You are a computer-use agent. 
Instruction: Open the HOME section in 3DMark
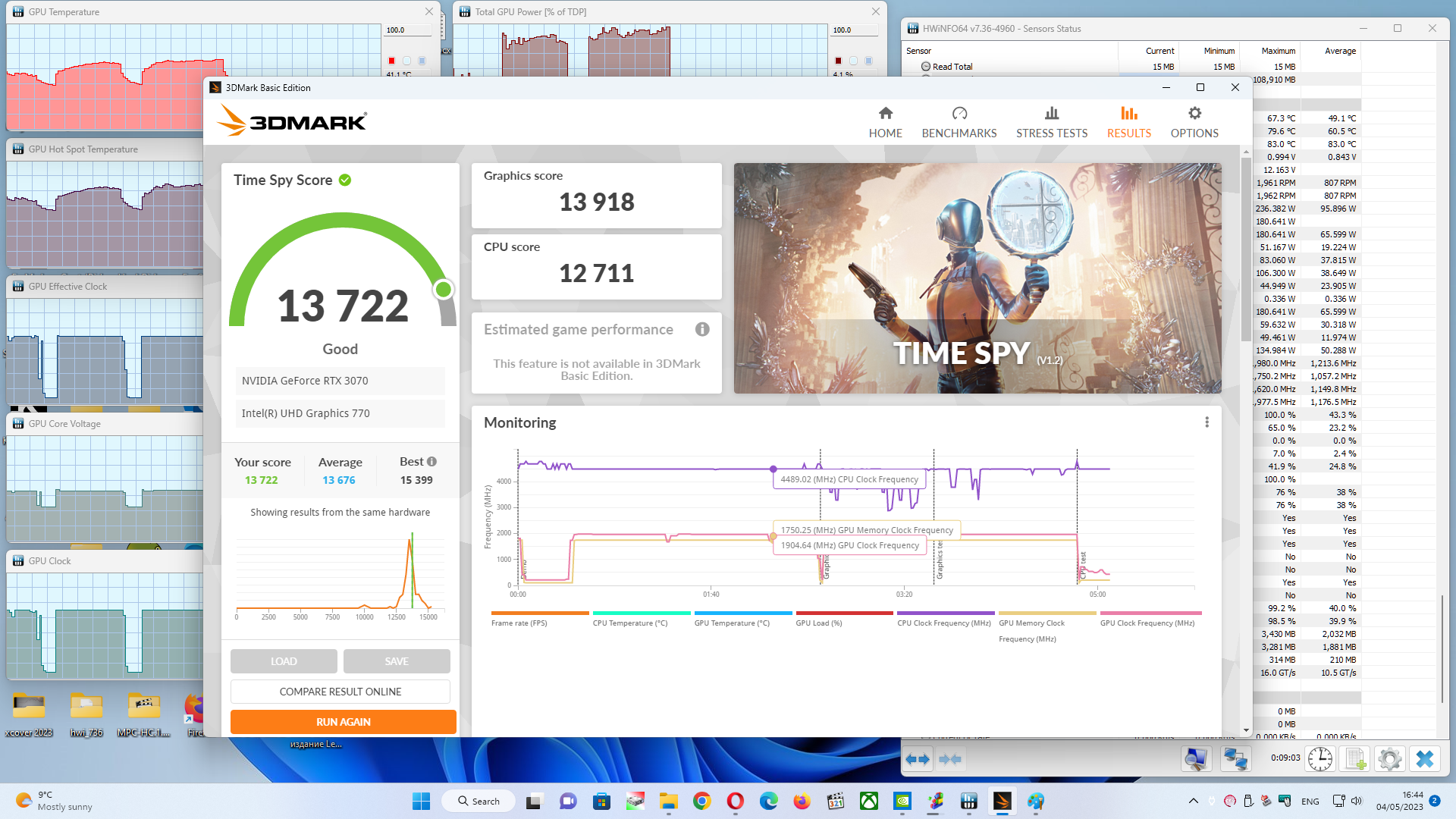point(885,122)
